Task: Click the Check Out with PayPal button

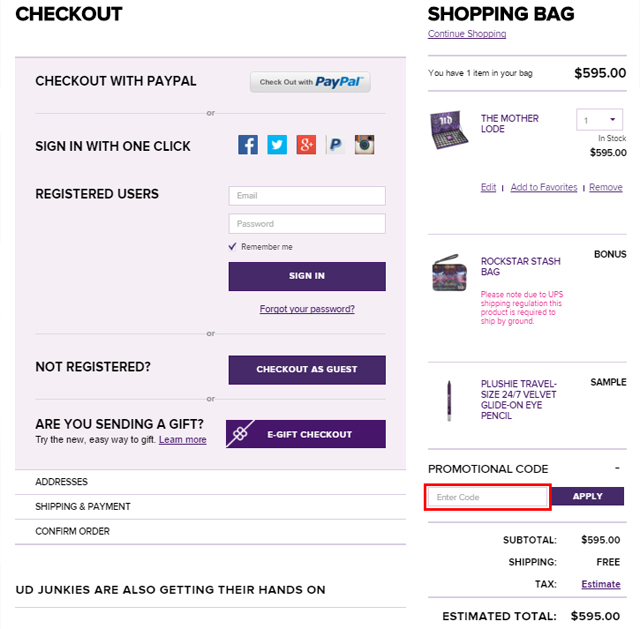Action: coord(310,82)
